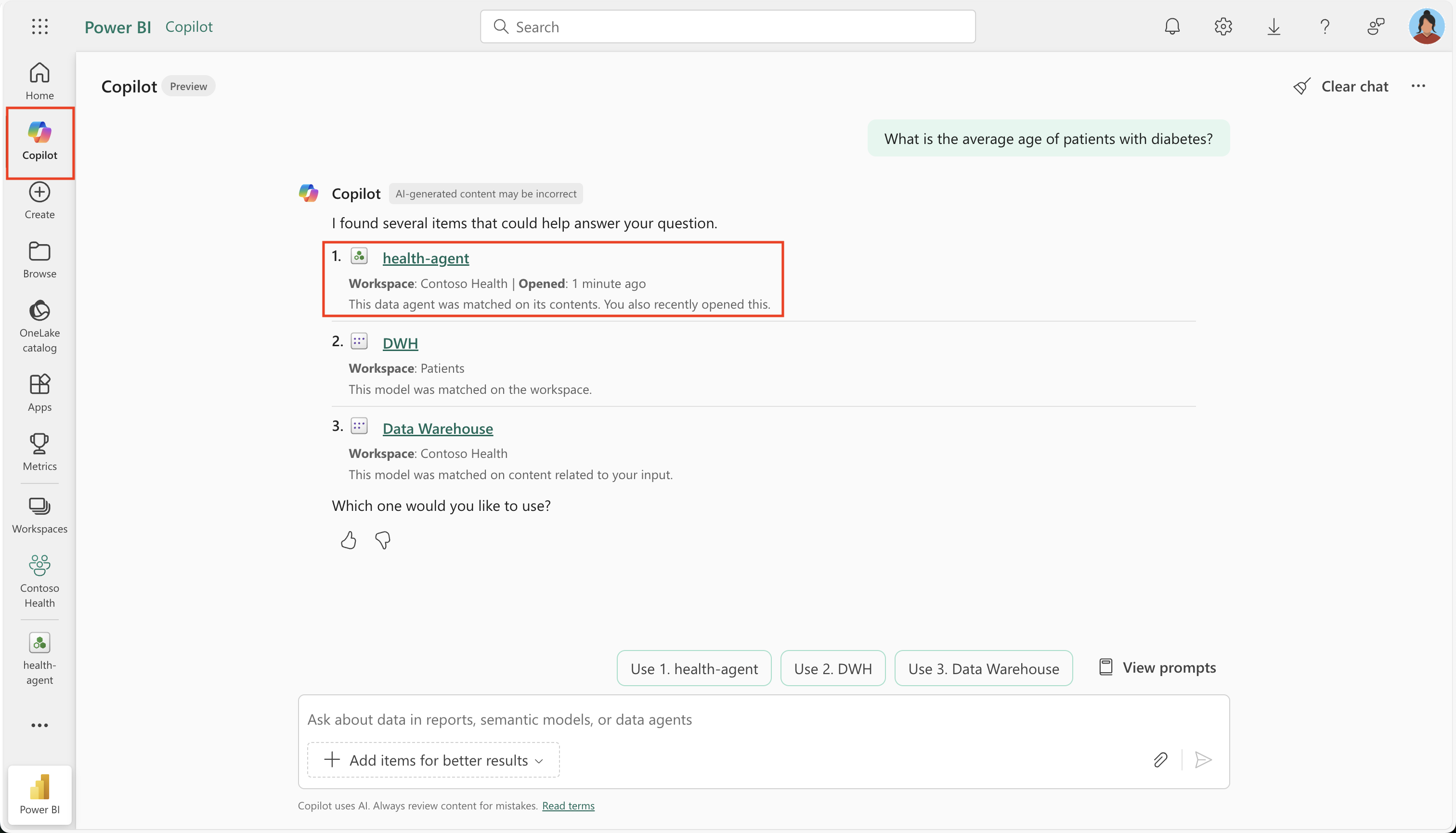This screenshot has width=1456, height=833.
Task: Click the notifications bell icon
Action: point(1171,26)
